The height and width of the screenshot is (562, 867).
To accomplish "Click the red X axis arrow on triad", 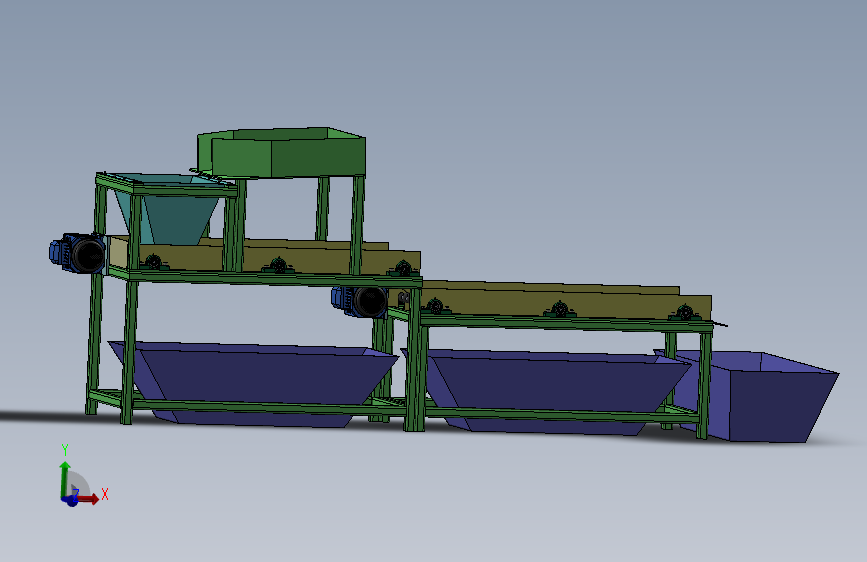I will [x=87, y=498].
